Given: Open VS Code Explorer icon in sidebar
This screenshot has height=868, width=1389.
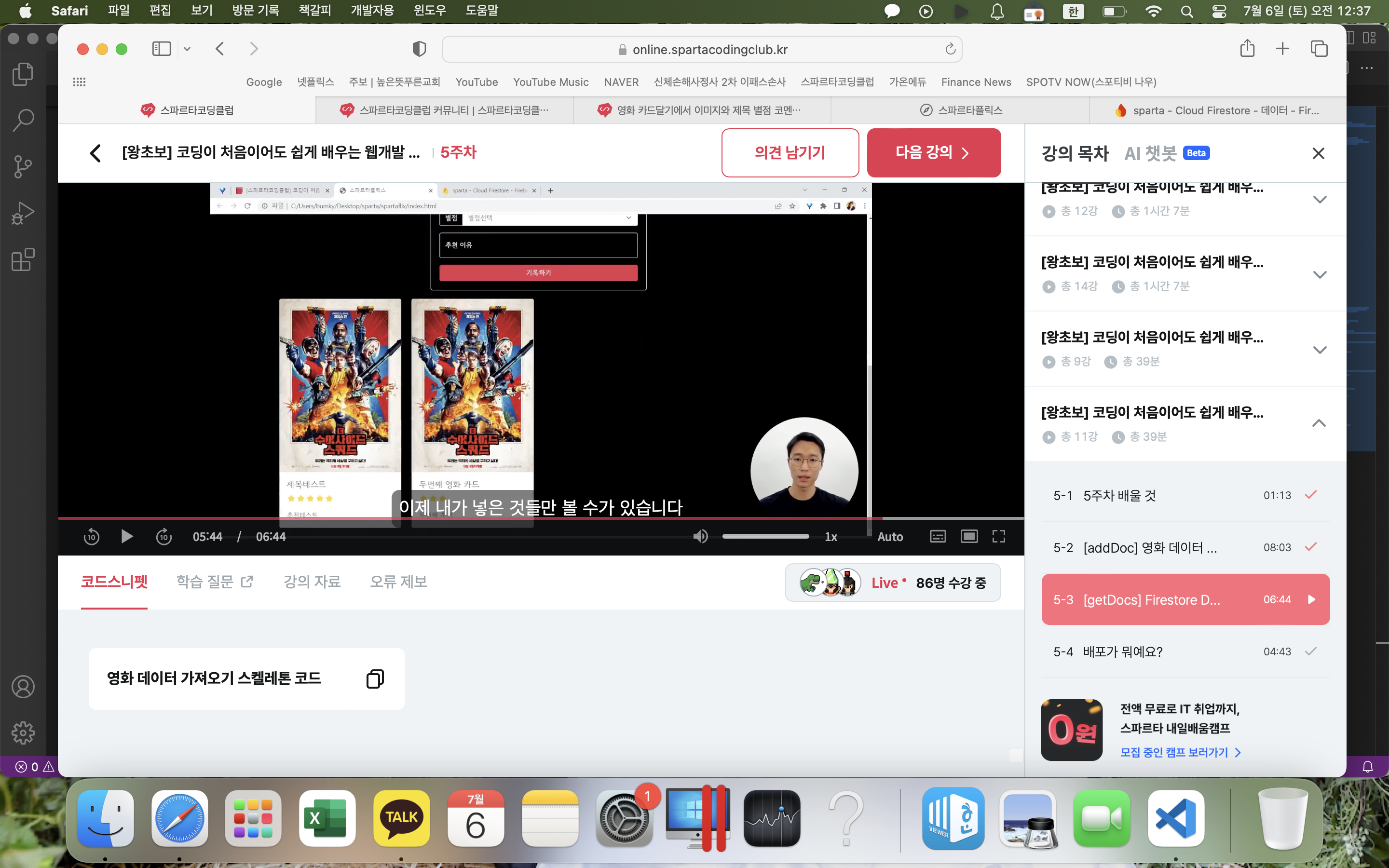Looking at the screenshot, I should [x=23, y=74].
